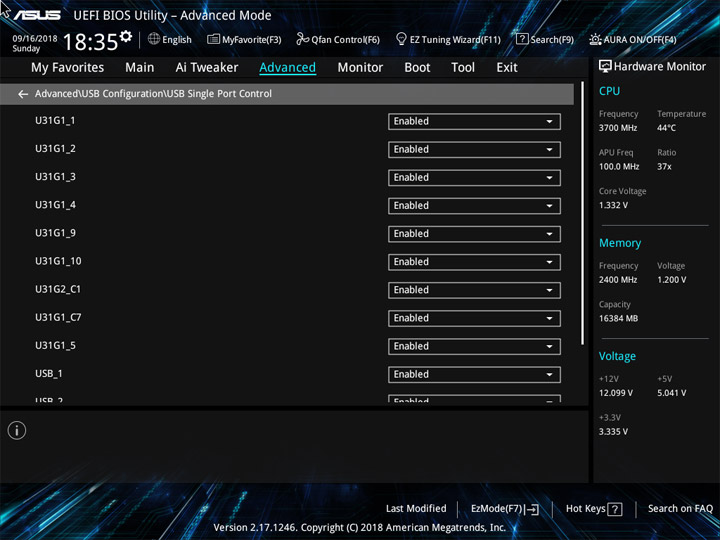Click the 09/16/2018 date text
The image size is (720, 540).
[35, 39]
